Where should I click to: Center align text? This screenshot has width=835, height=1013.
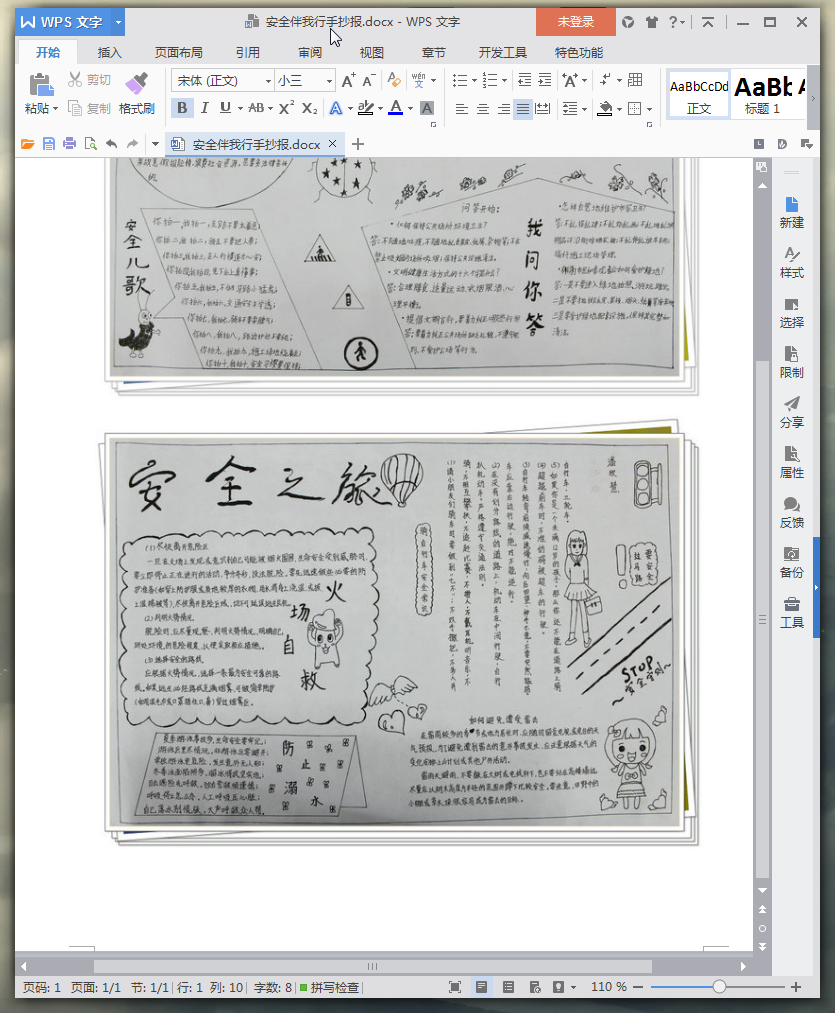482,109
